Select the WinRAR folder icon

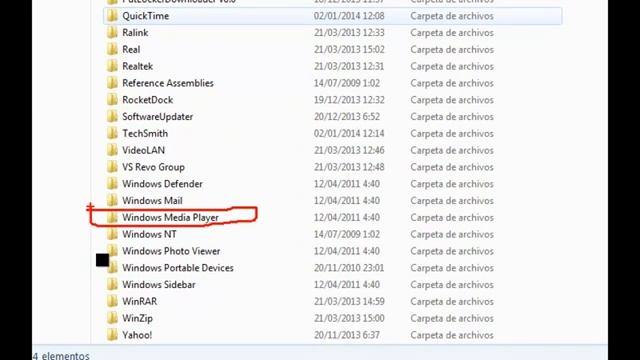(112, 301)
